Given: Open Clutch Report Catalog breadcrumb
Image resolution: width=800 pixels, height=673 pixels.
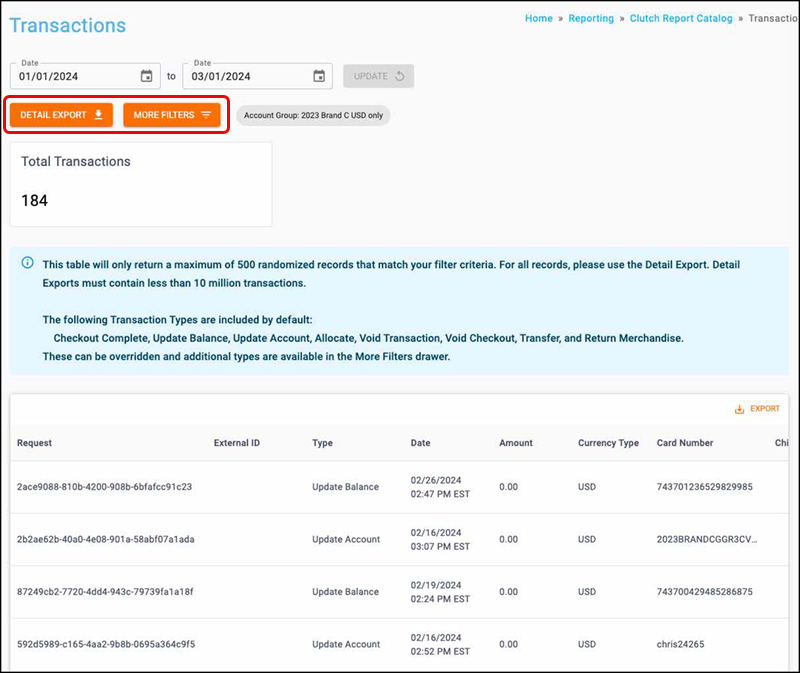Looking at the screenshot, I should pyautogui.click(x=681, y=18).
